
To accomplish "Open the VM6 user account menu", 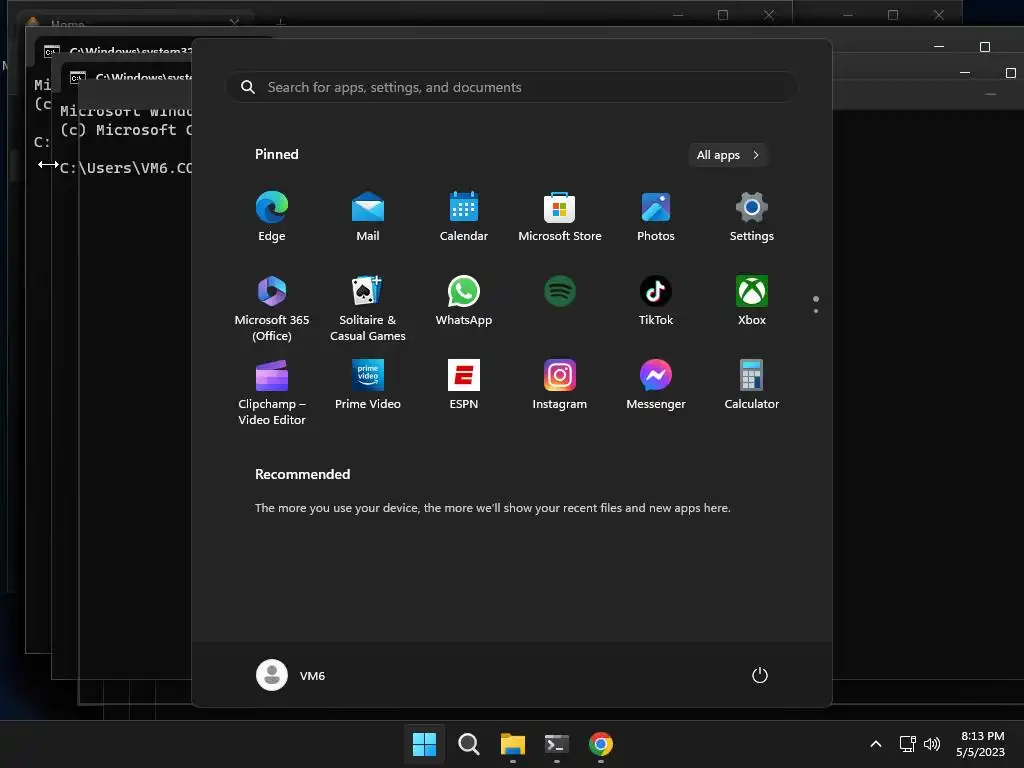I will click(x=291, y=675).
